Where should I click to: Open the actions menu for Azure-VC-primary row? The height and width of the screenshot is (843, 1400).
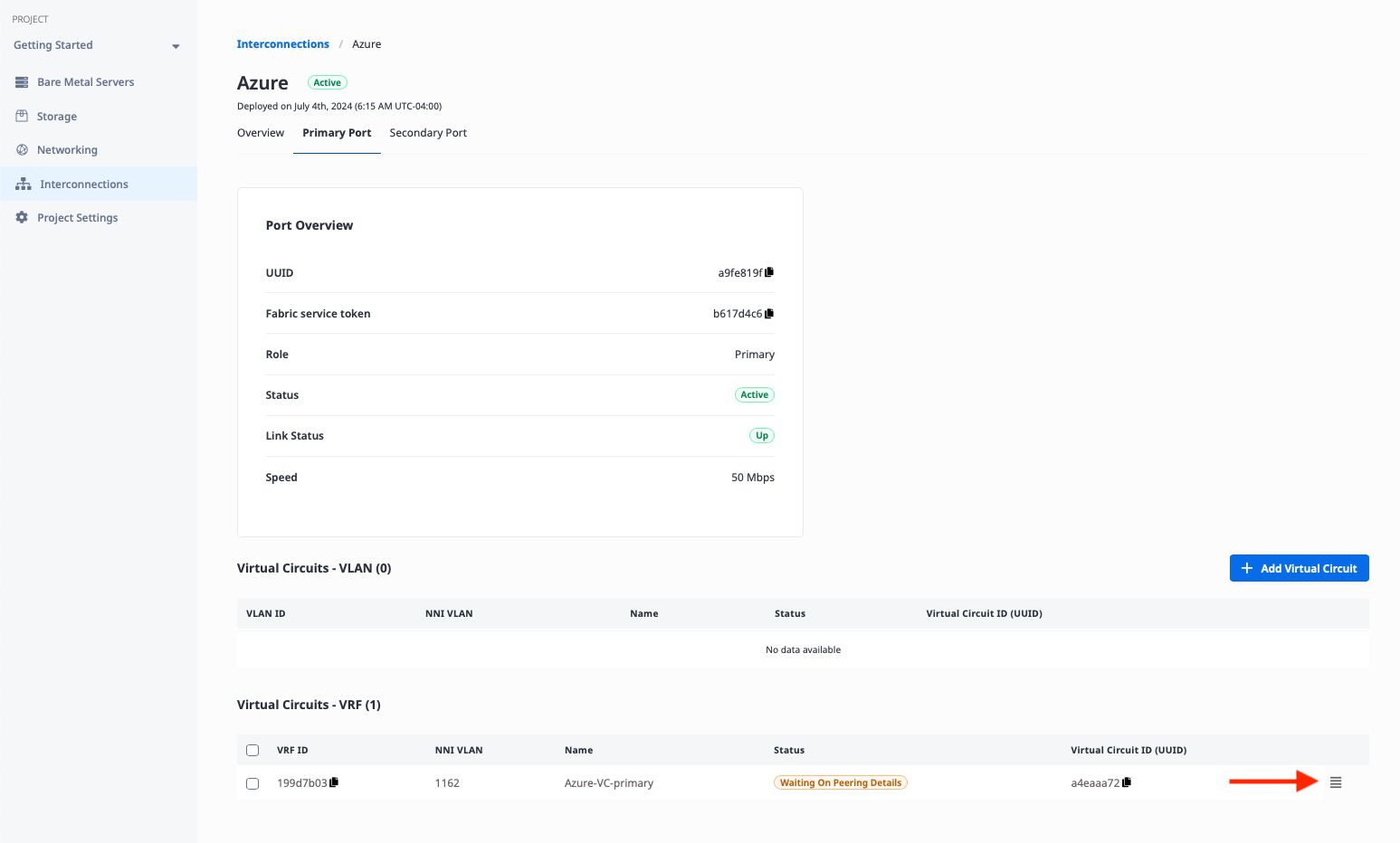pyautogui.click(x=1336, y=782)
